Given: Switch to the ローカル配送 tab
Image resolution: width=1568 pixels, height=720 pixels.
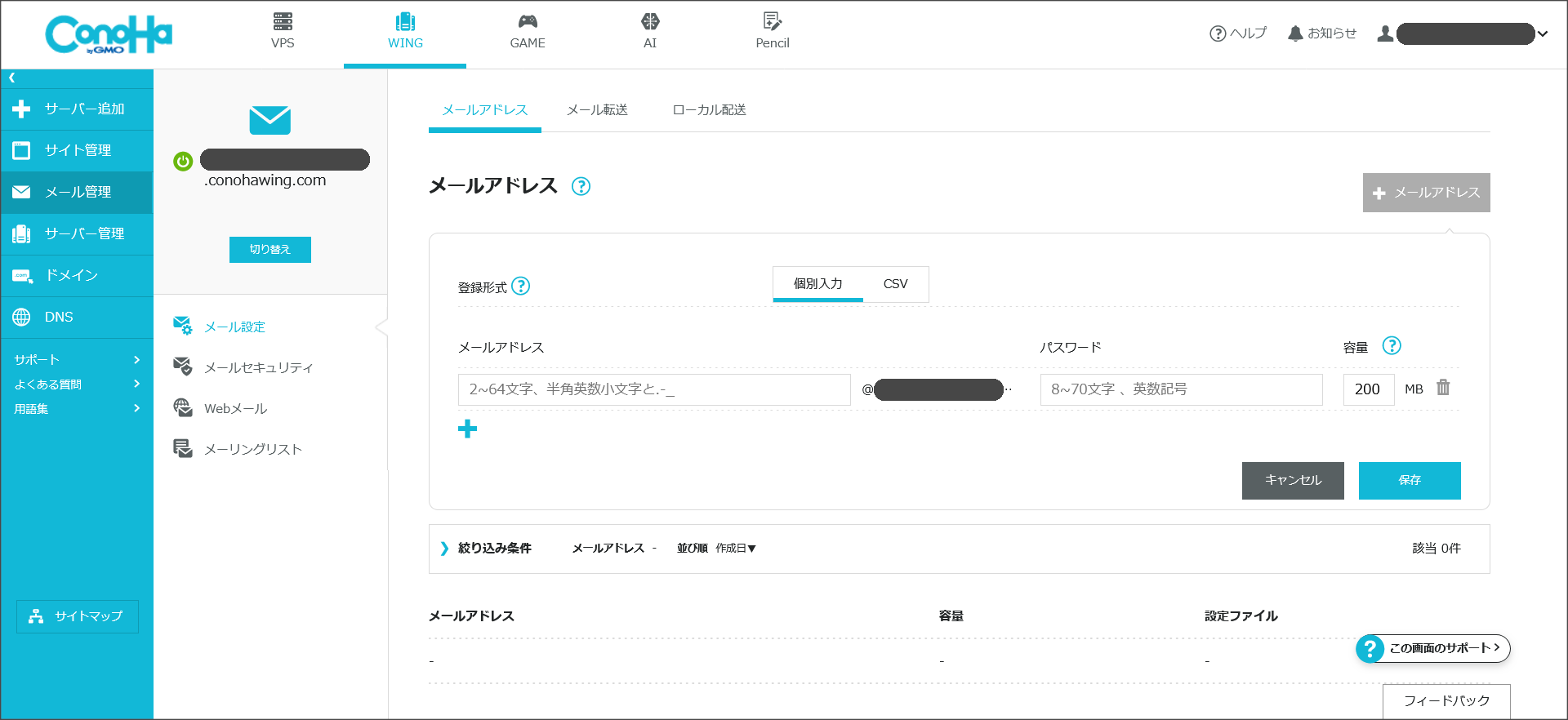Looking at the screenshot, I should 709,110.
